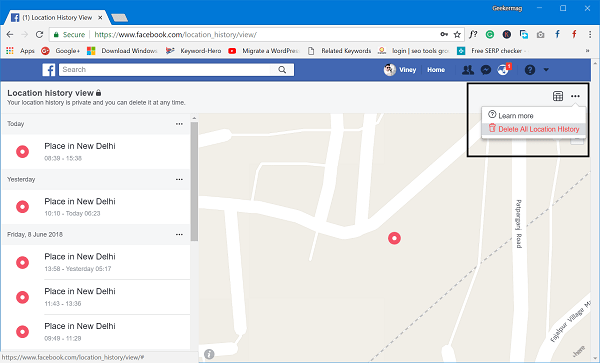Click the camera screenshot extension icon

pyautogui.click(x=540, y=35)
